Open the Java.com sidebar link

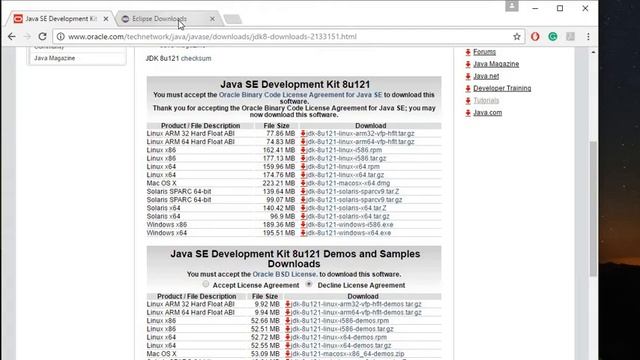pos(487,113)
